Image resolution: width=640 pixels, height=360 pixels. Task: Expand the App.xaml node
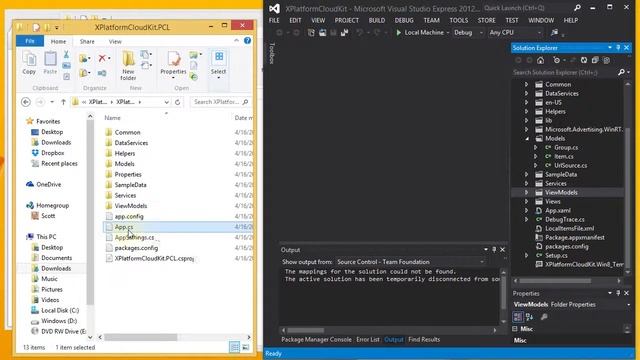pyautogui.click(x=527, y=211)
